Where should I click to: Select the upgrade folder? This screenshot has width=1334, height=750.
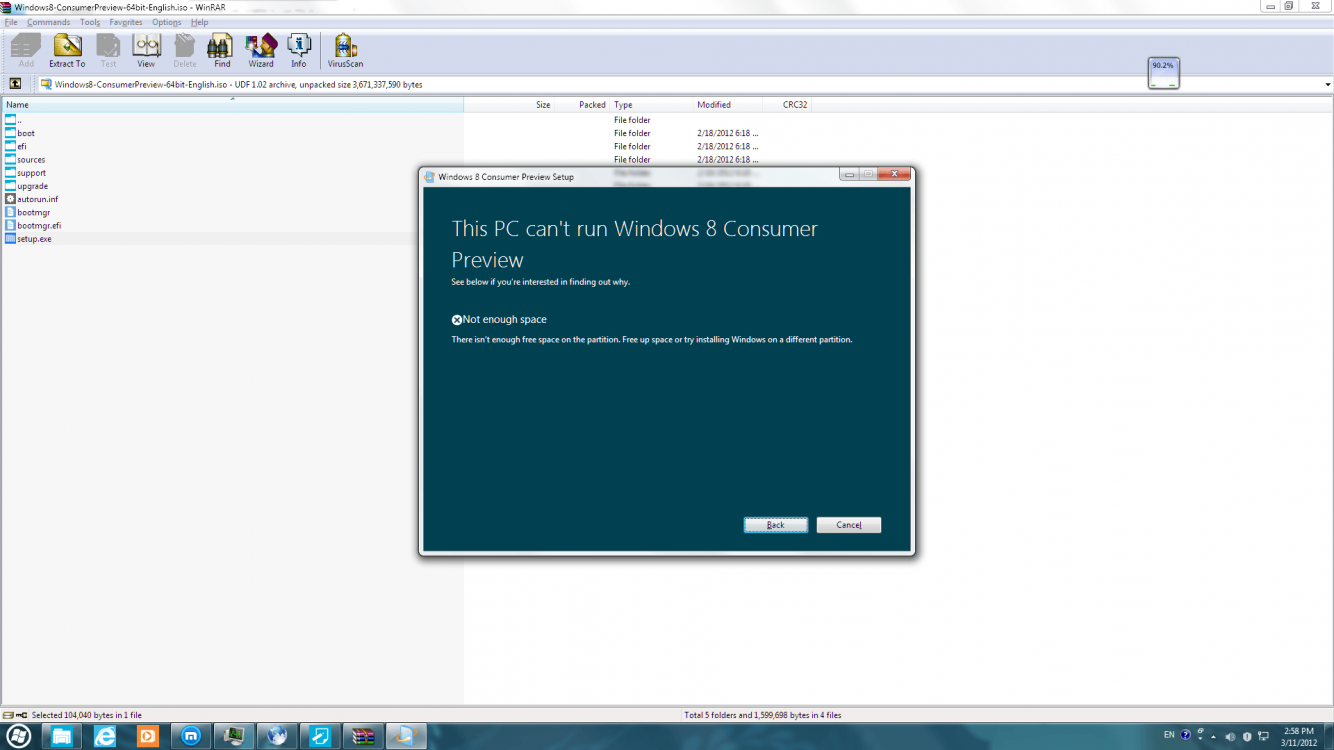tap(26, 186)
